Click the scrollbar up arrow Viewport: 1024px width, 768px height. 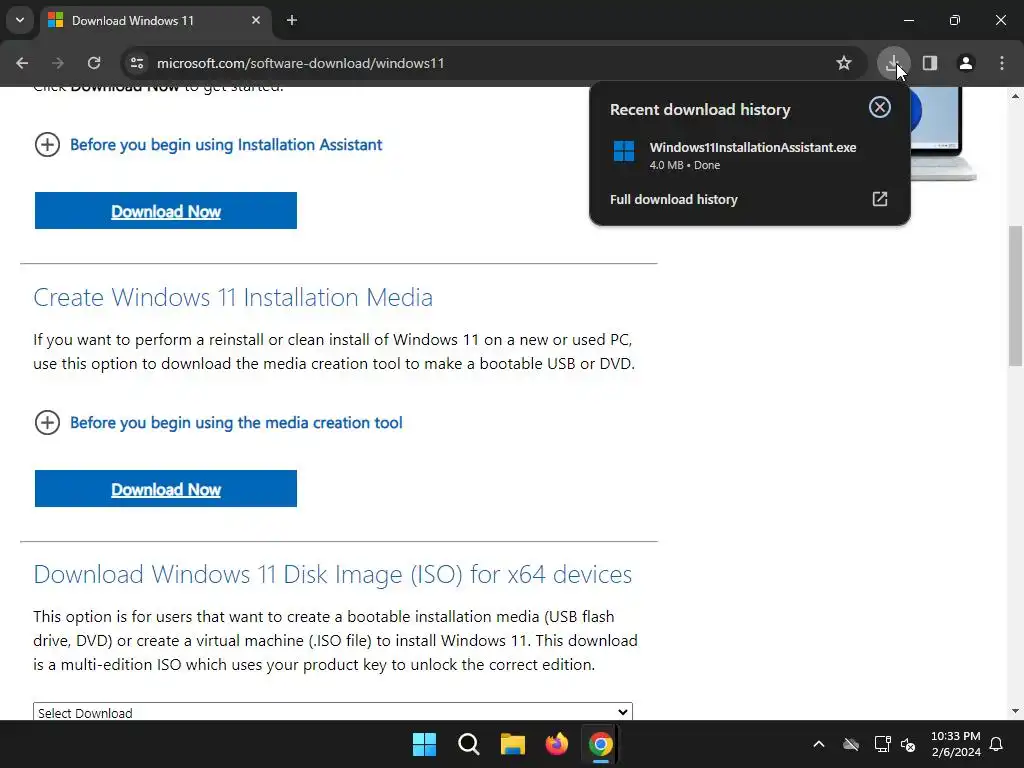(x=1016, y=96)
